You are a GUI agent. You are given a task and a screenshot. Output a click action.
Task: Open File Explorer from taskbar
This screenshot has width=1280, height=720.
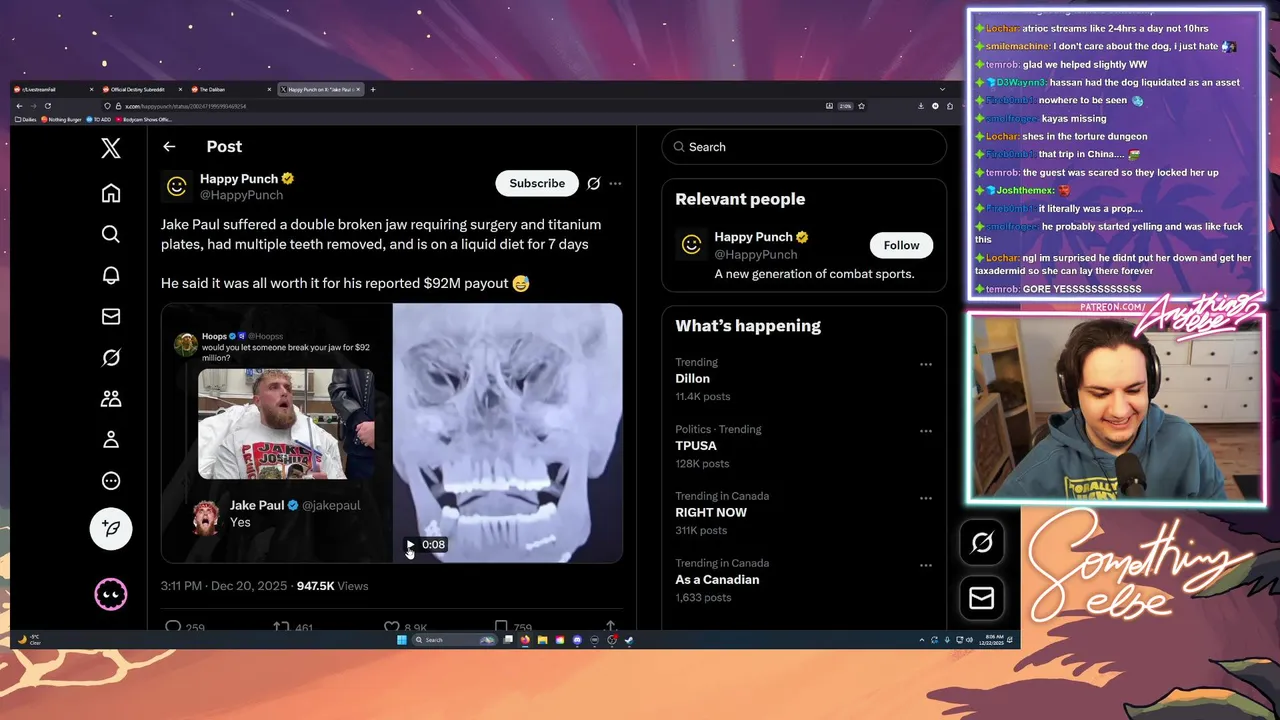542,640
